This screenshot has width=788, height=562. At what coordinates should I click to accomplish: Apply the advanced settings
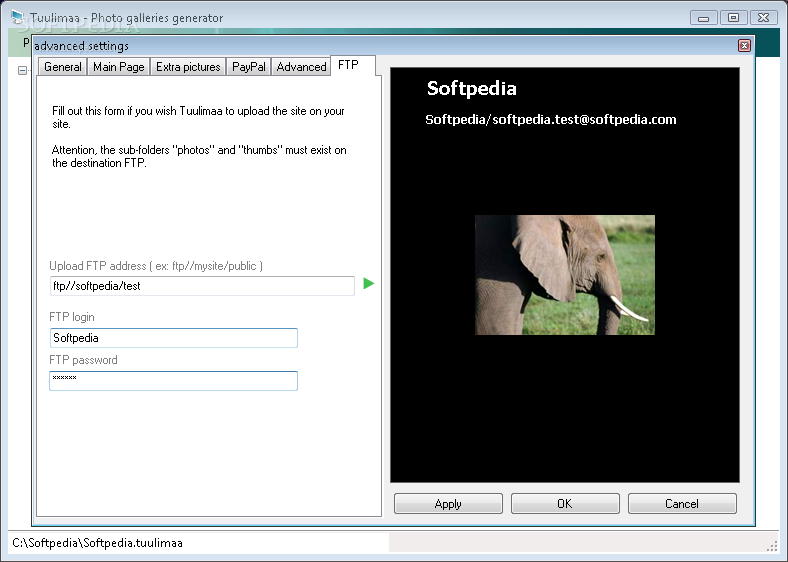point(448,504)
